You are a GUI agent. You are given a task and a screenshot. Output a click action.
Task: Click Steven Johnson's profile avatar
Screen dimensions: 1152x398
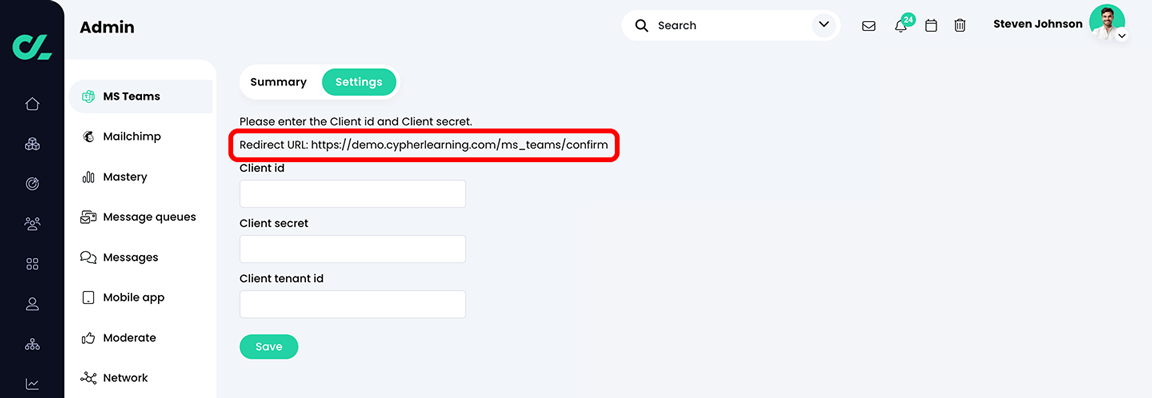pyautogui.click(x=1107, y=23)
